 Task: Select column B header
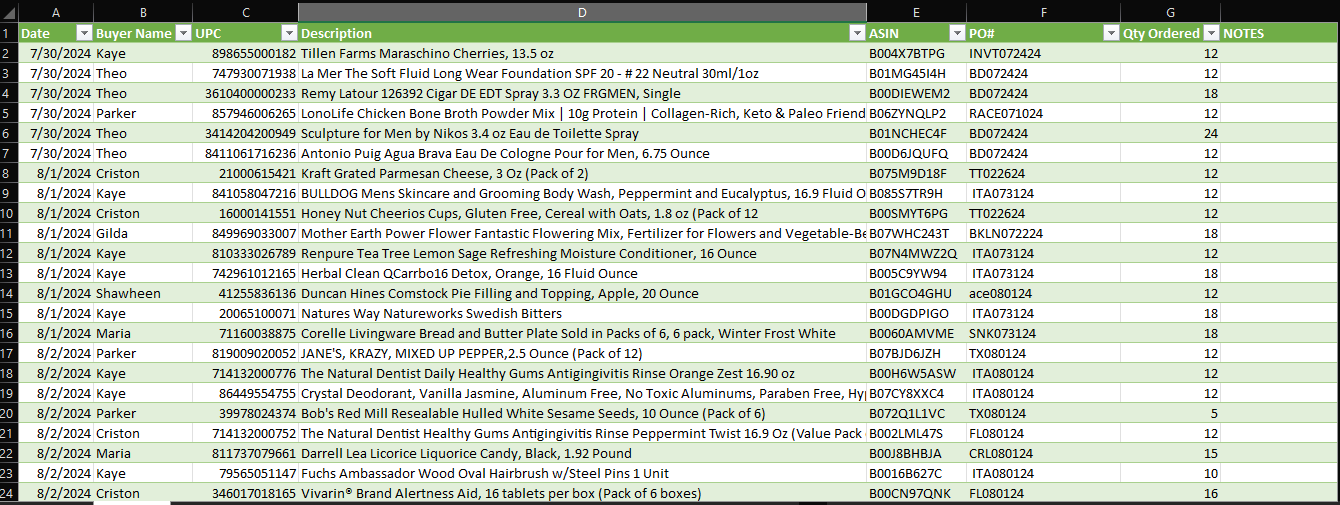click(143, 11)
